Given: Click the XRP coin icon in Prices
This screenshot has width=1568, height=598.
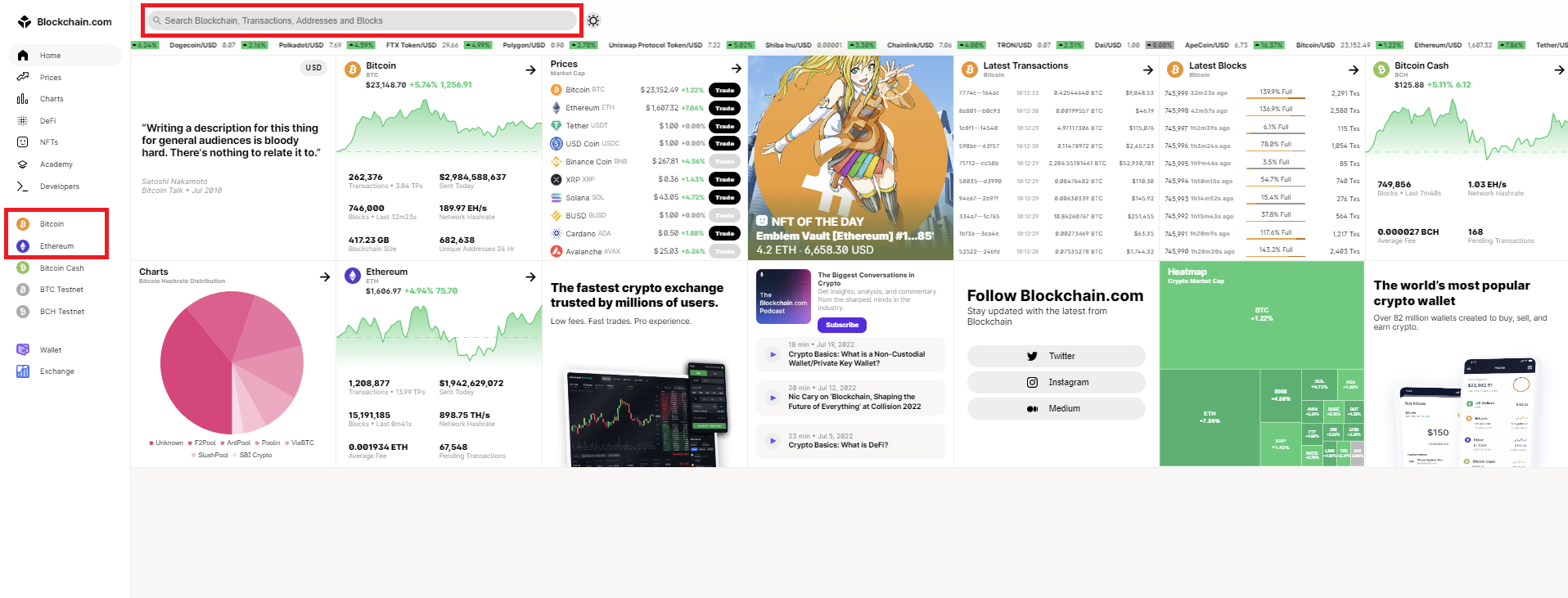Looking at the screenshot, I should point(556,179).
